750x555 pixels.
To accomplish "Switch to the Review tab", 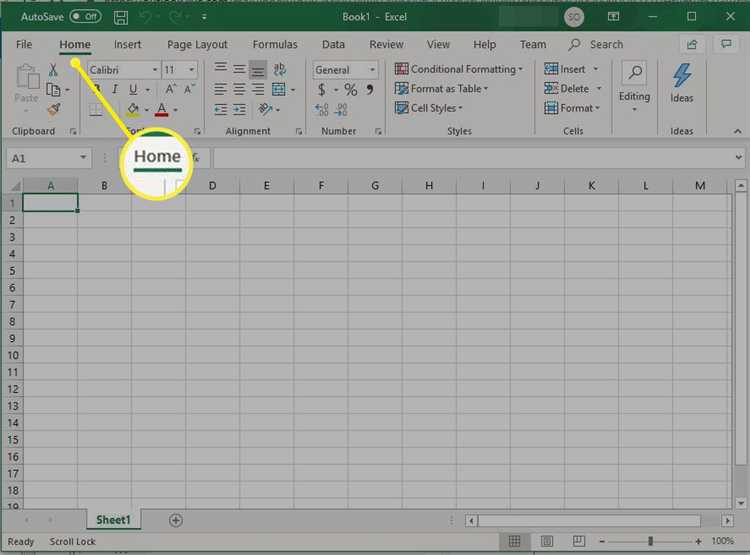I will [x=386, y=44].
